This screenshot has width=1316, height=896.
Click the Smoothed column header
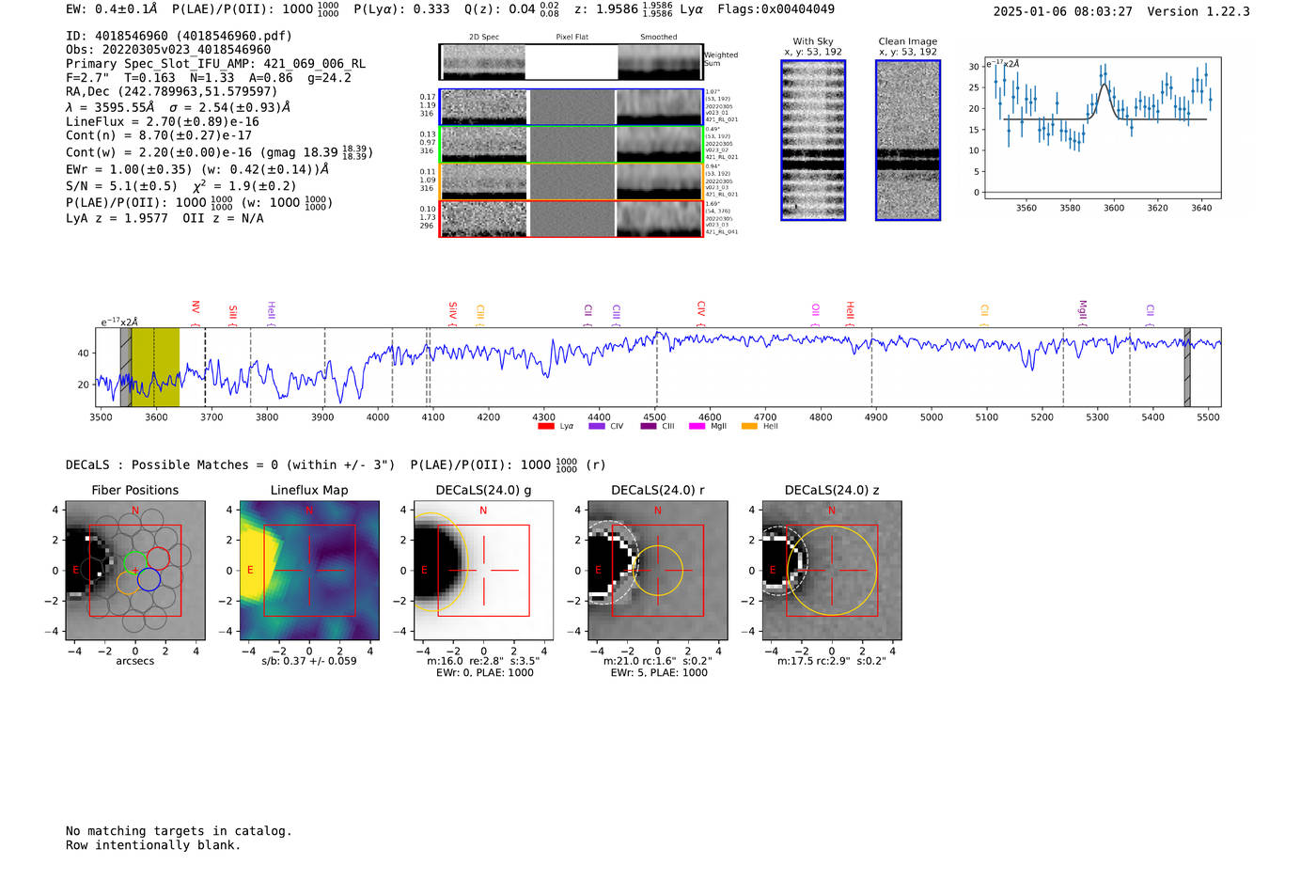659,38
